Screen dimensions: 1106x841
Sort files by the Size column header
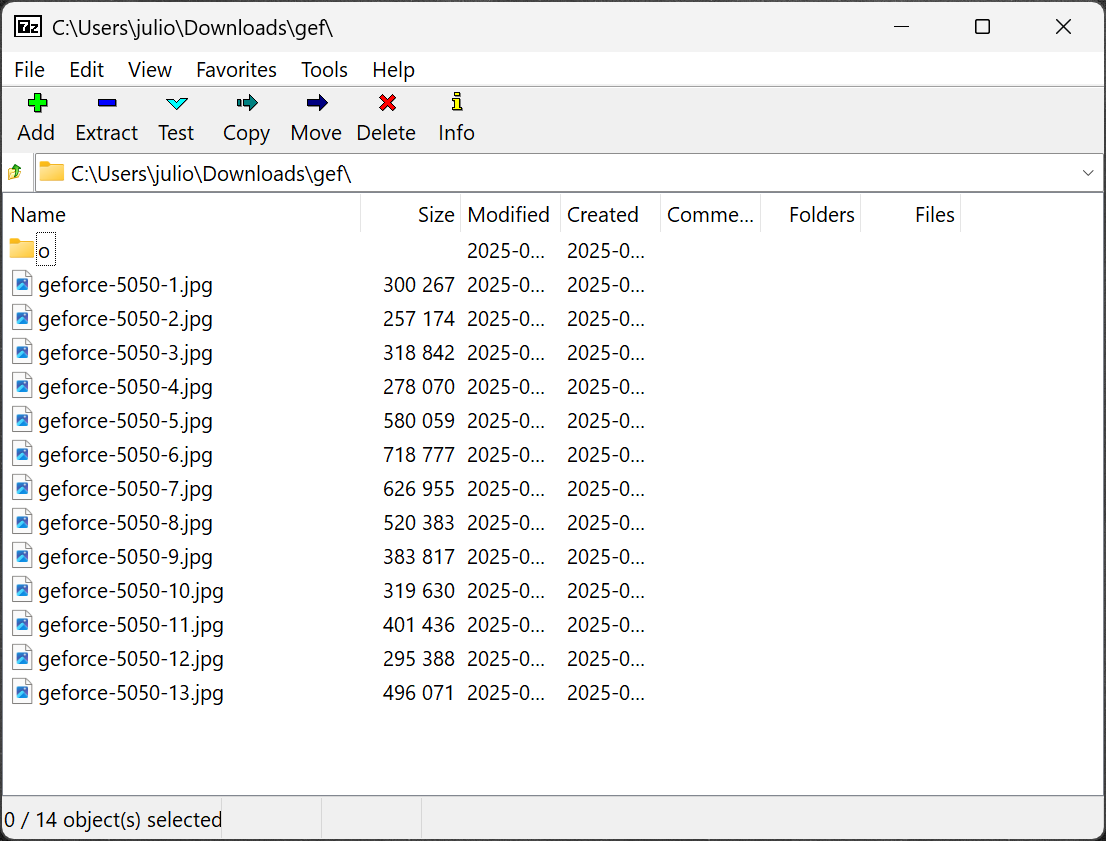(x=411, y=214)
